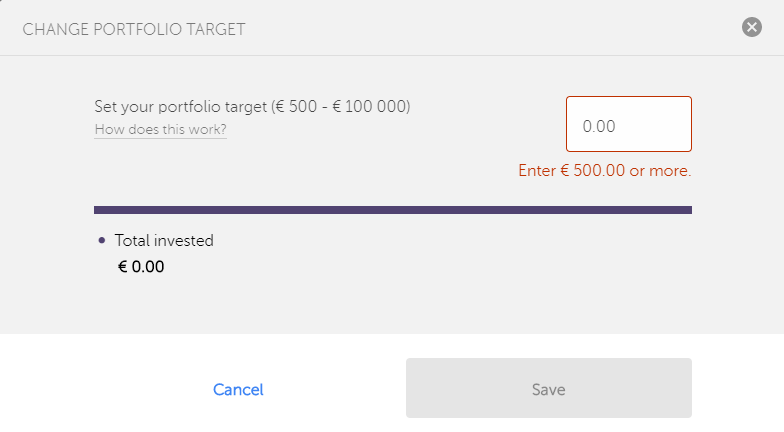This screenshot has height=432, width=784.
Task: Click the € 0.00 invested amount
Action: [141, 267]
